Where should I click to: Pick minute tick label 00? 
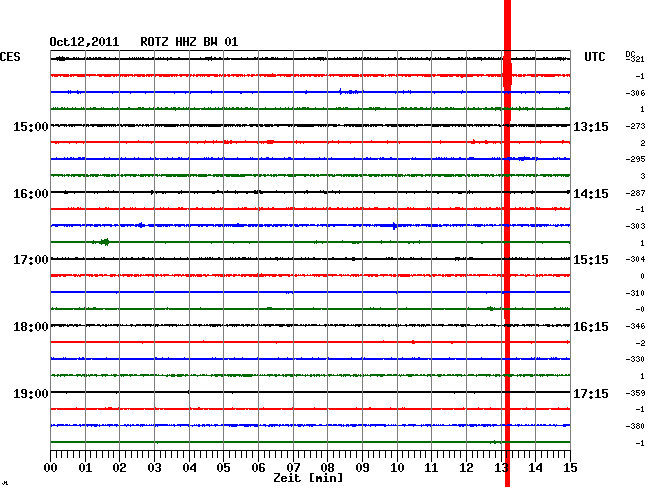click(51, 468)
